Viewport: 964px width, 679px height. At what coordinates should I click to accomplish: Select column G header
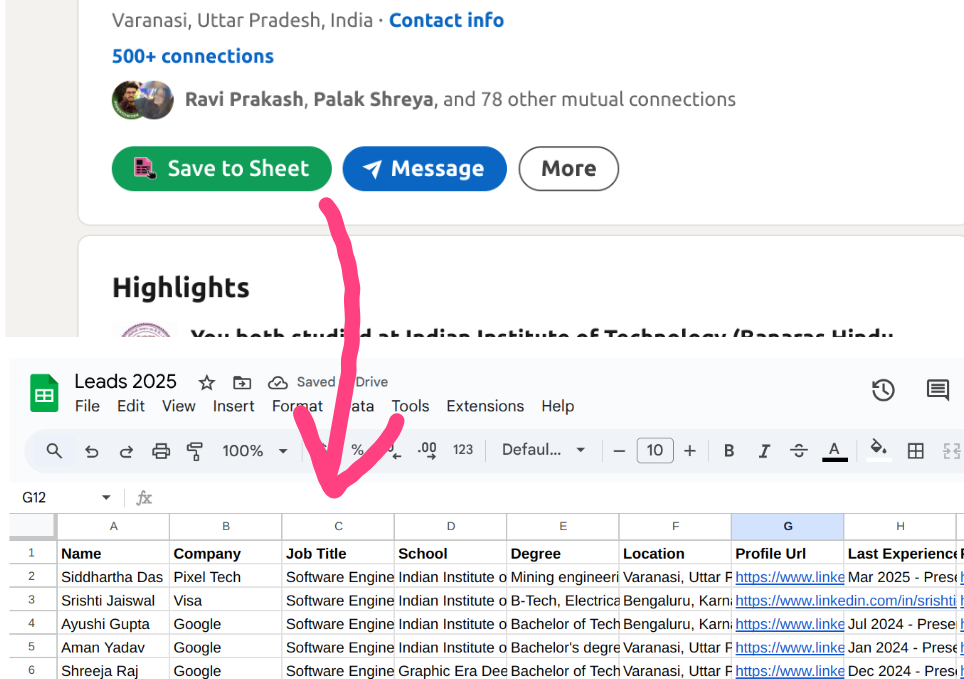tap(787, 525)
